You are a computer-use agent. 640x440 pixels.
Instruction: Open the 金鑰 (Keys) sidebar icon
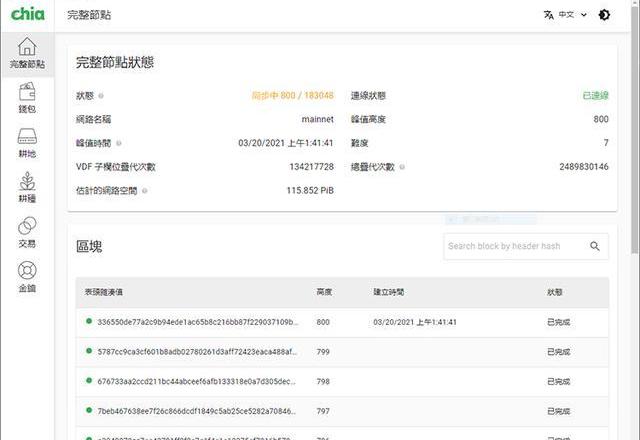[x=27, y=276]
